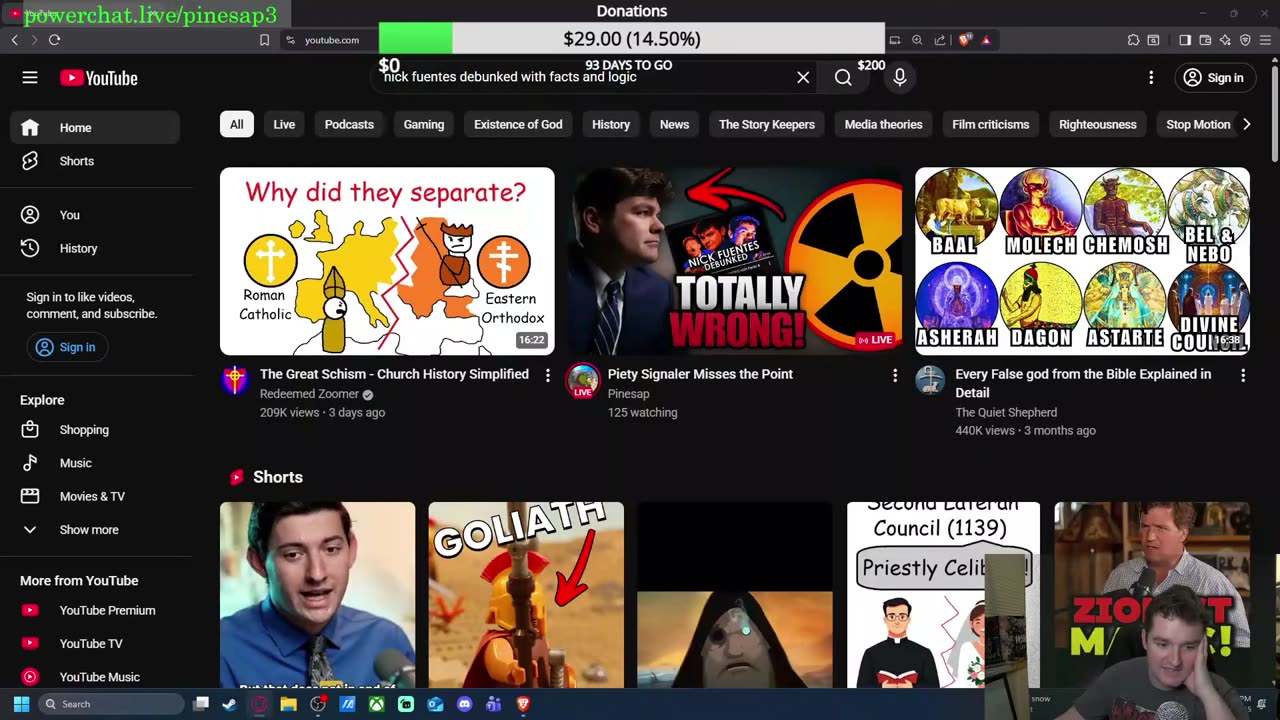
Task: Select the History filter chip
Action: [x=611, y=124]
